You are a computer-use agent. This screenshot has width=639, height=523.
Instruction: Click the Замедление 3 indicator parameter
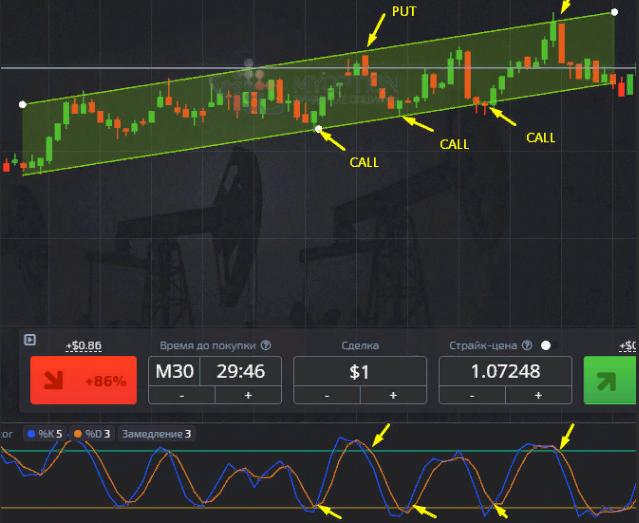pos(157,434)
